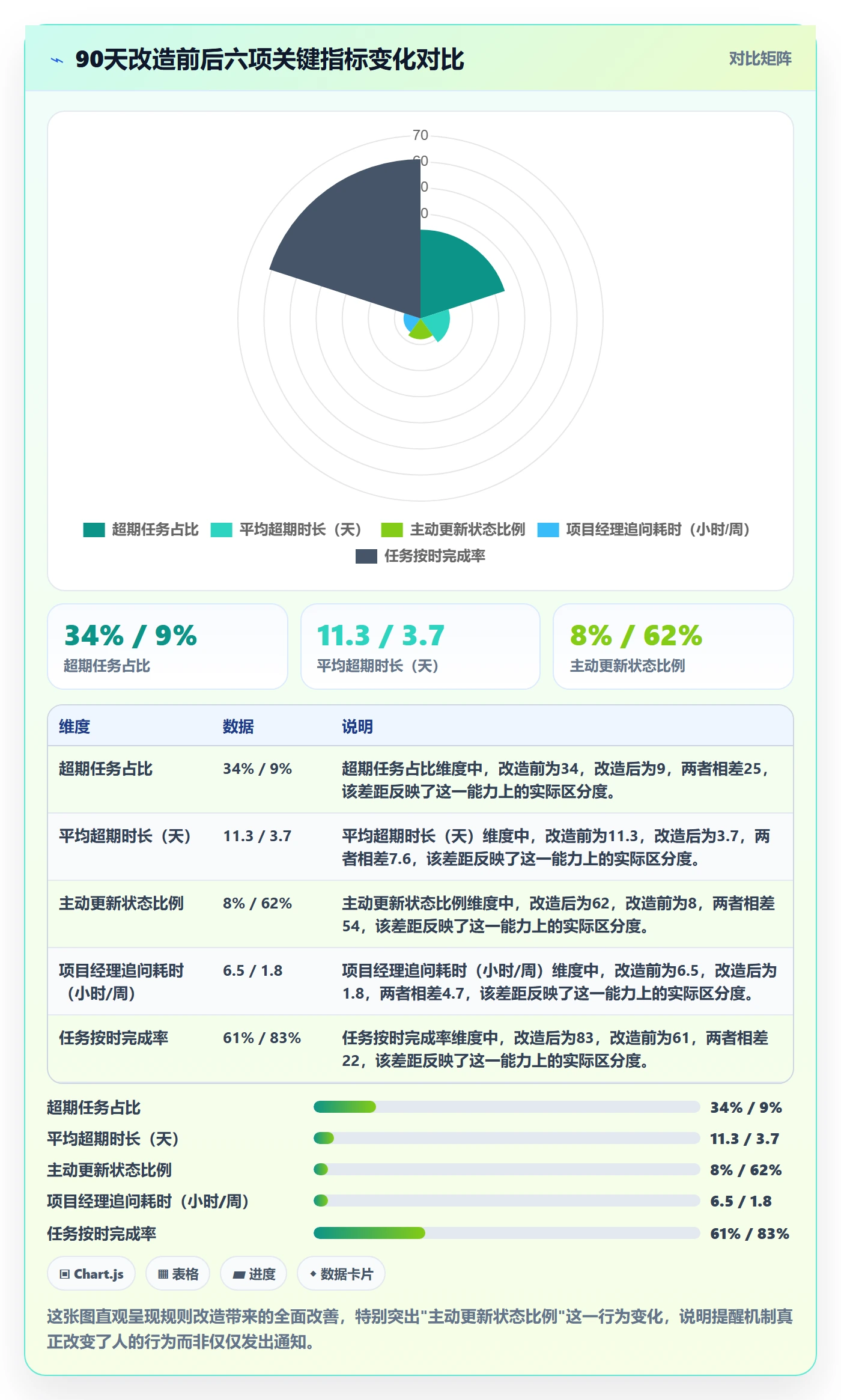This screenshot has height=1400, width=841.
Task: Open the 8% / 62% 主动更新状态比例 card
Action: click(673, 647)
